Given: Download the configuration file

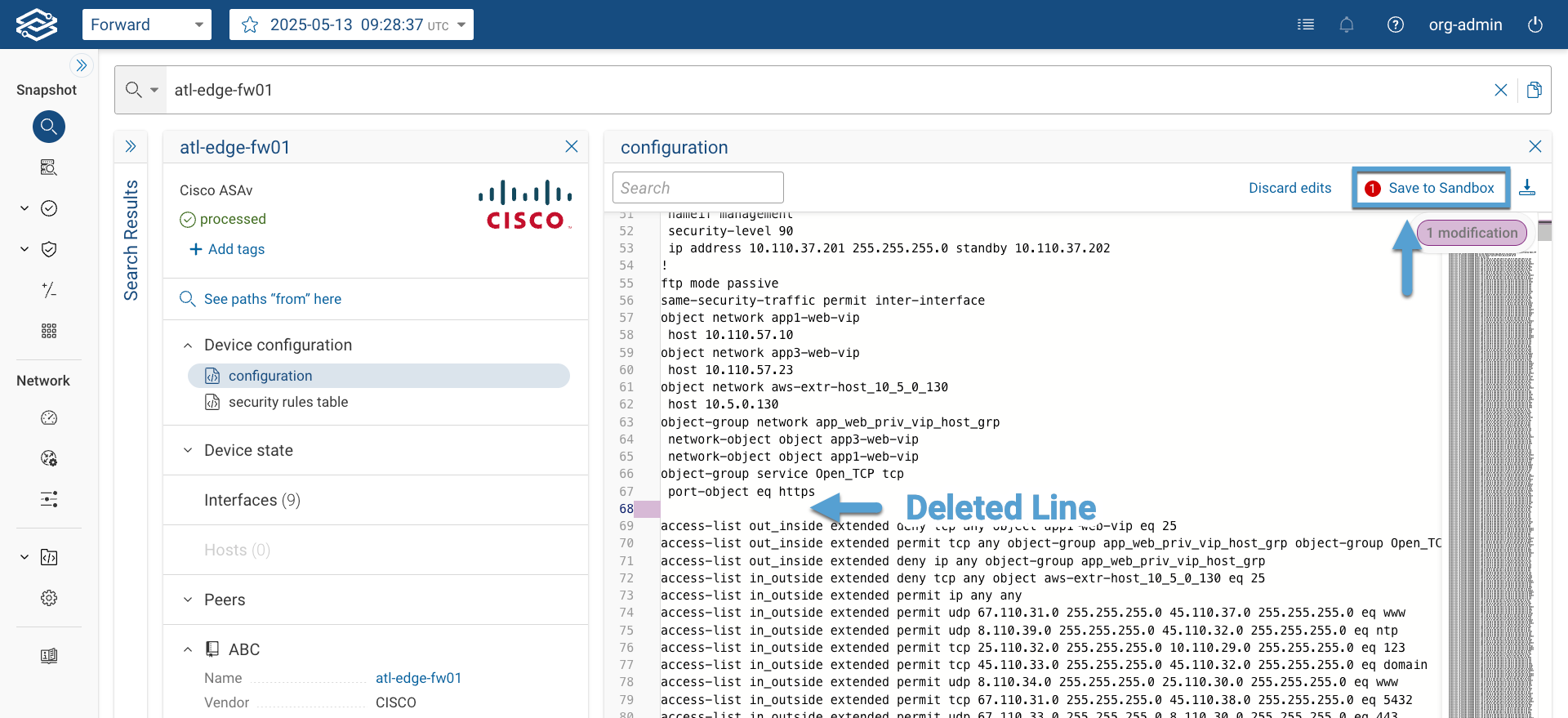Looking at the screenshot, I should [x=1527, y=188].
